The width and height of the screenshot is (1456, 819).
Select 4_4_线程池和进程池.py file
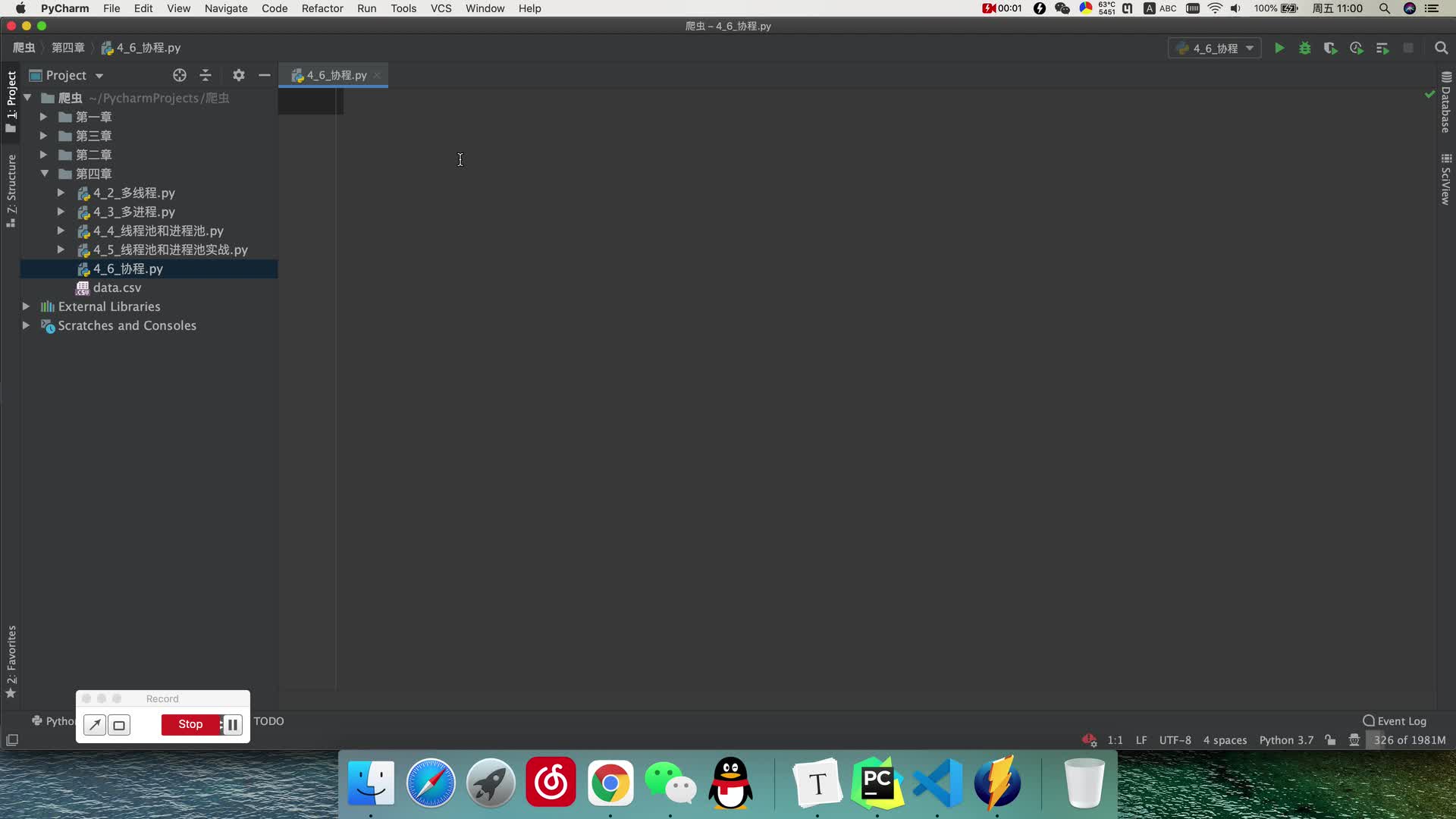(158, 231)
